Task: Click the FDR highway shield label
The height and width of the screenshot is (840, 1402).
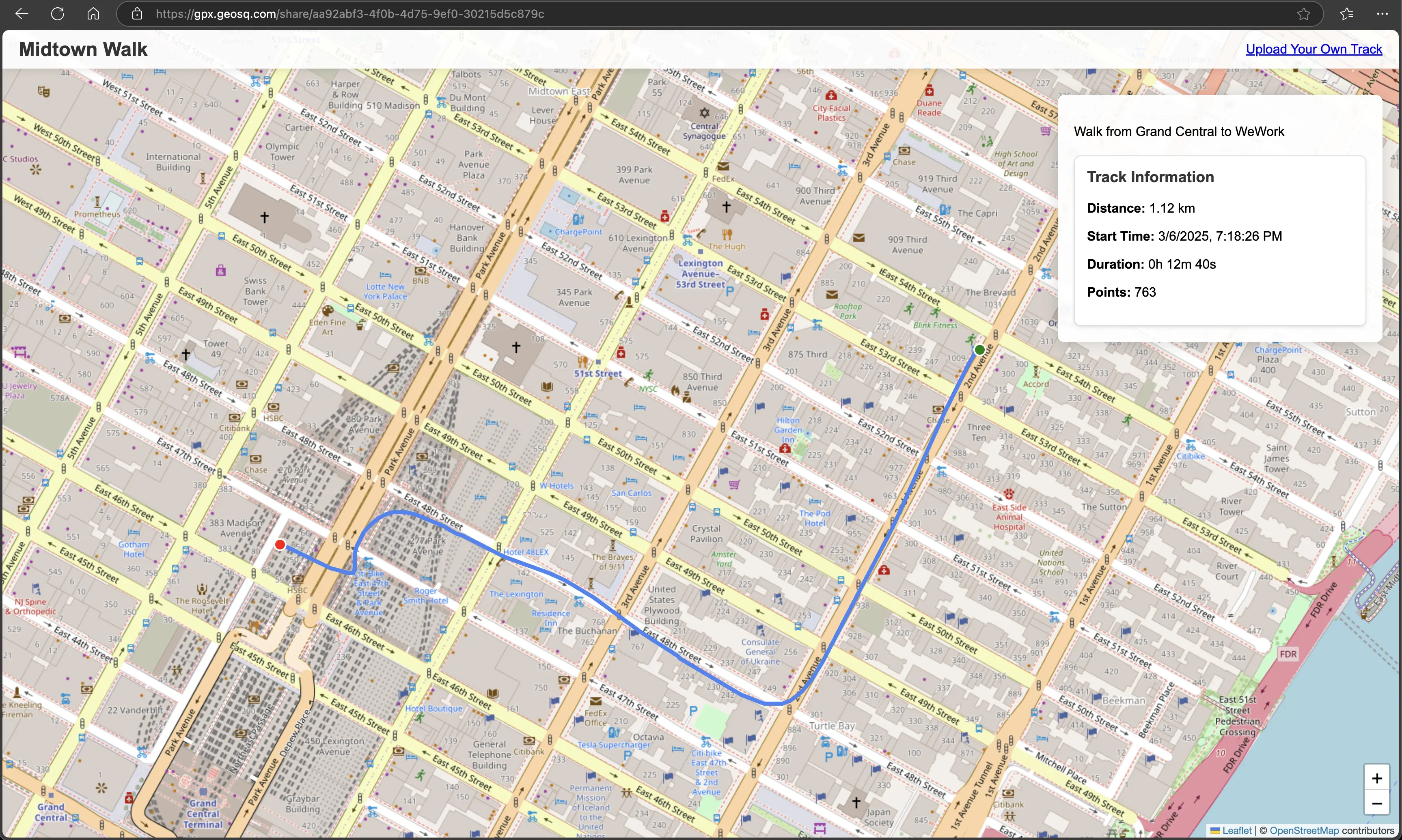Action: click(x=1288, y=654)
